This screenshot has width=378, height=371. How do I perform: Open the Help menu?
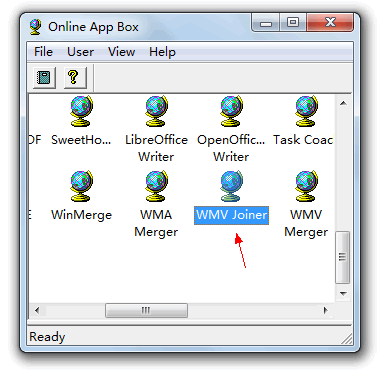click(x=162, y=52)
